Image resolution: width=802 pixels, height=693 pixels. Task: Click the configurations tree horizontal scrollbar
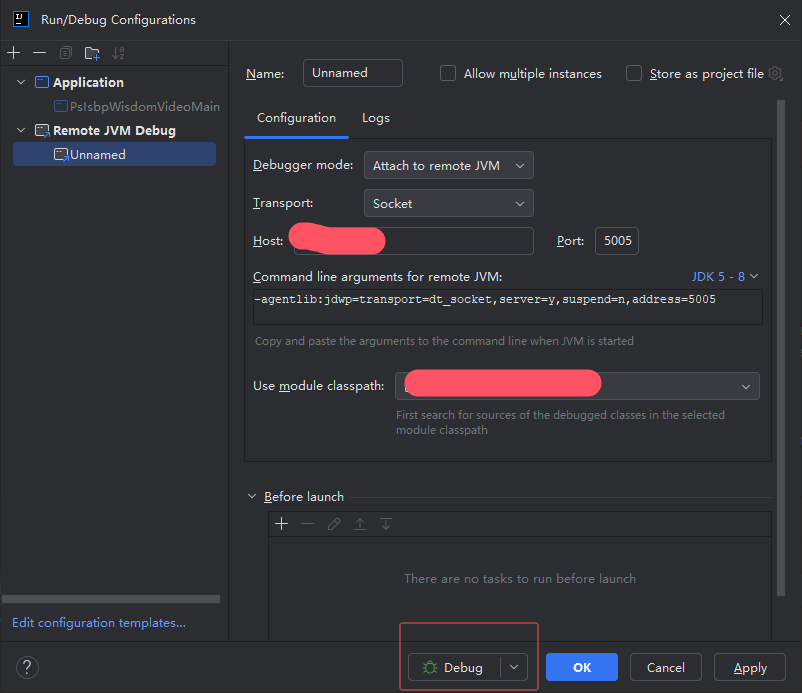111,599
